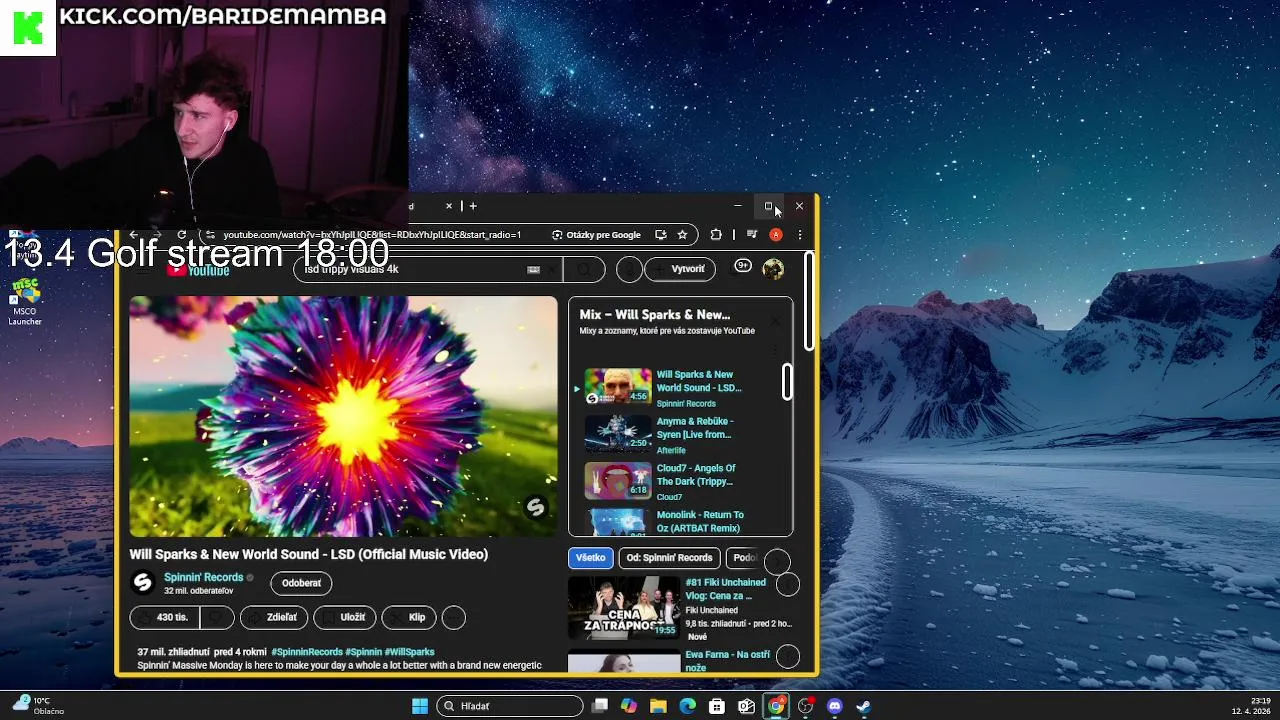The image size is (1280, 720).
Task: Open Steam from the taskbar
Action: point(864,706)
